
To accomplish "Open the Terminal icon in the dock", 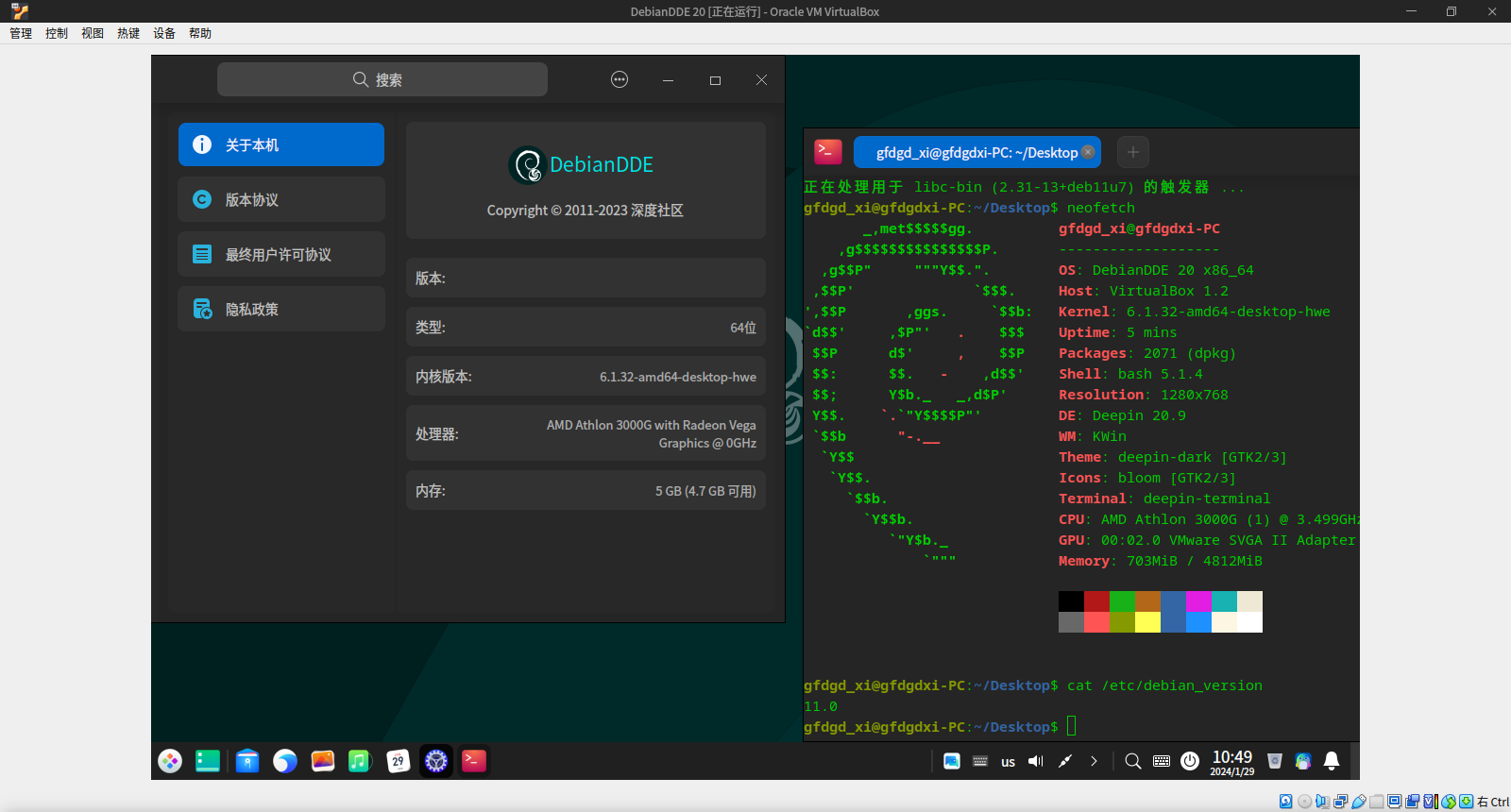I will (474, 761).
